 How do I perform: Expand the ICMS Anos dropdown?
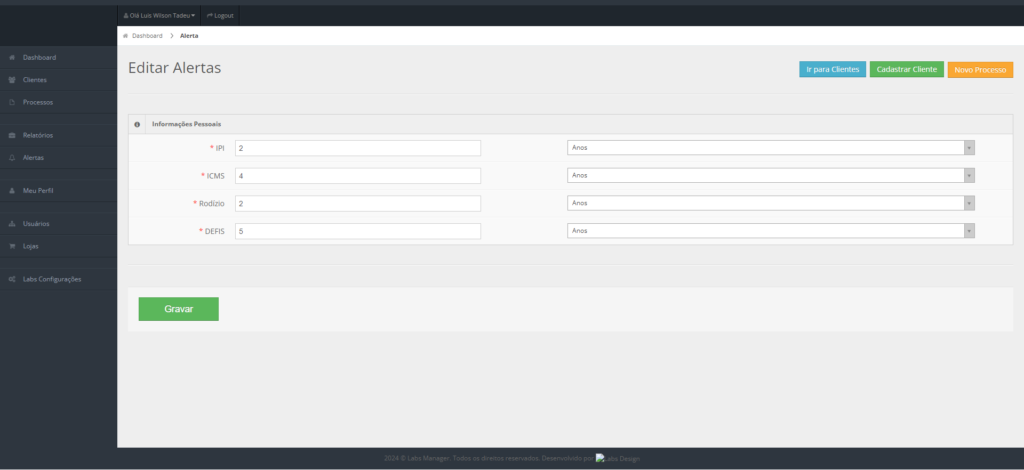coord(969,175)
